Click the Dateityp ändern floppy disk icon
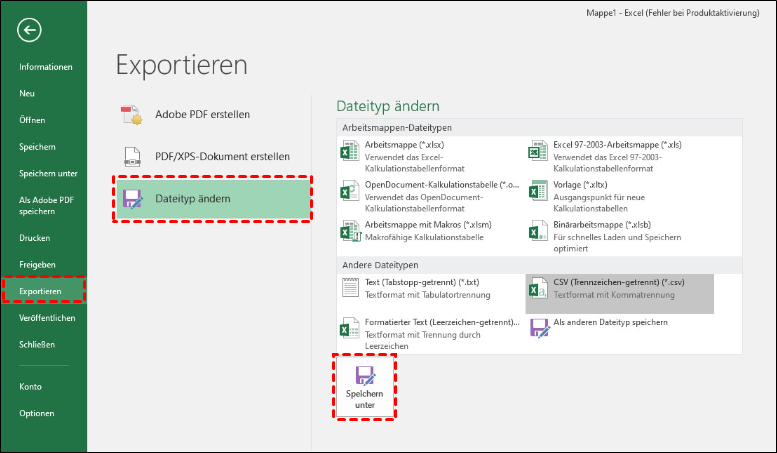 click(132, 199)
